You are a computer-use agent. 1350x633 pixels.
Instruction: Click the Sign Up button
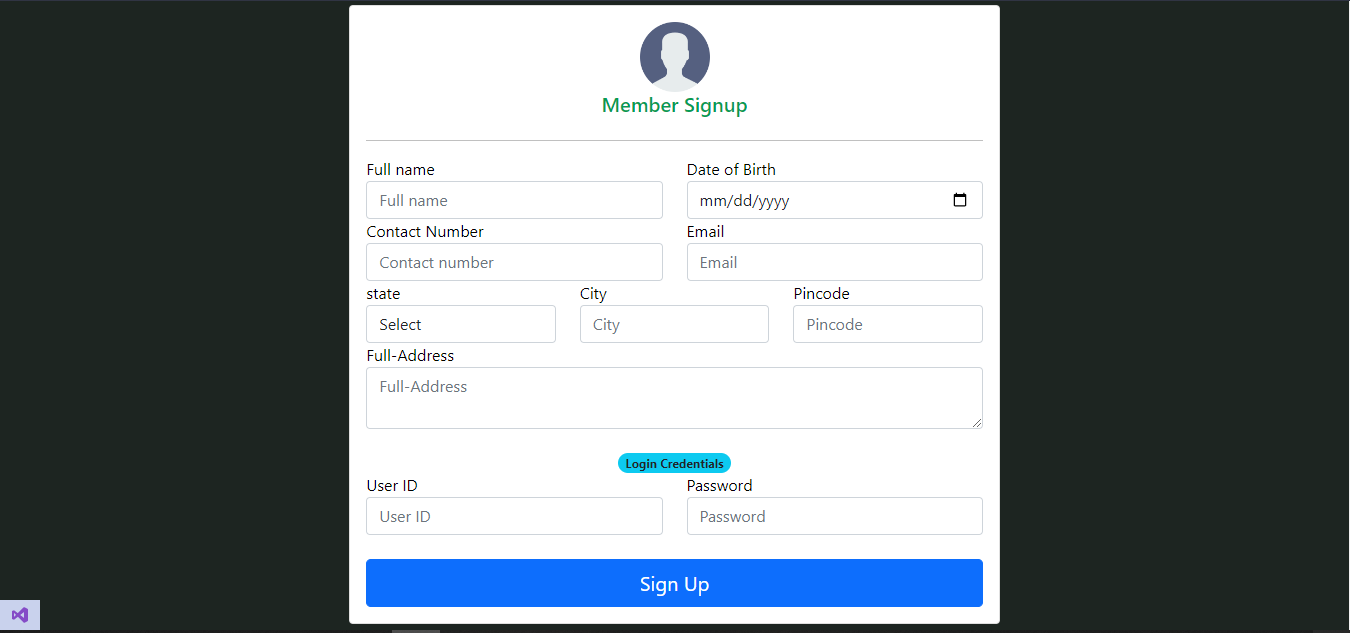point(674,583)
